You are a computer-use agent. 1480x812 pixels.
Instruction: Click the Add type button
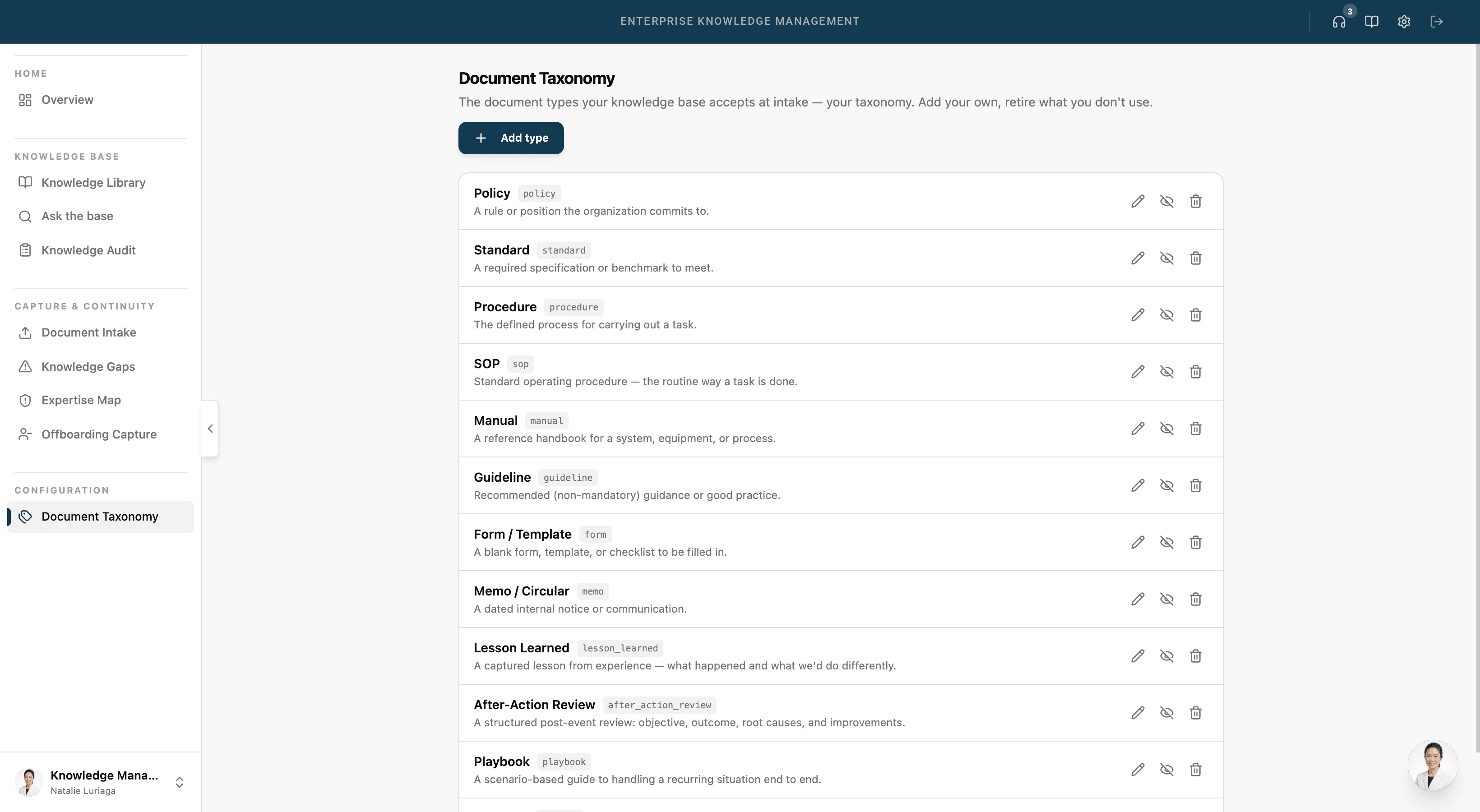[511, 138]
